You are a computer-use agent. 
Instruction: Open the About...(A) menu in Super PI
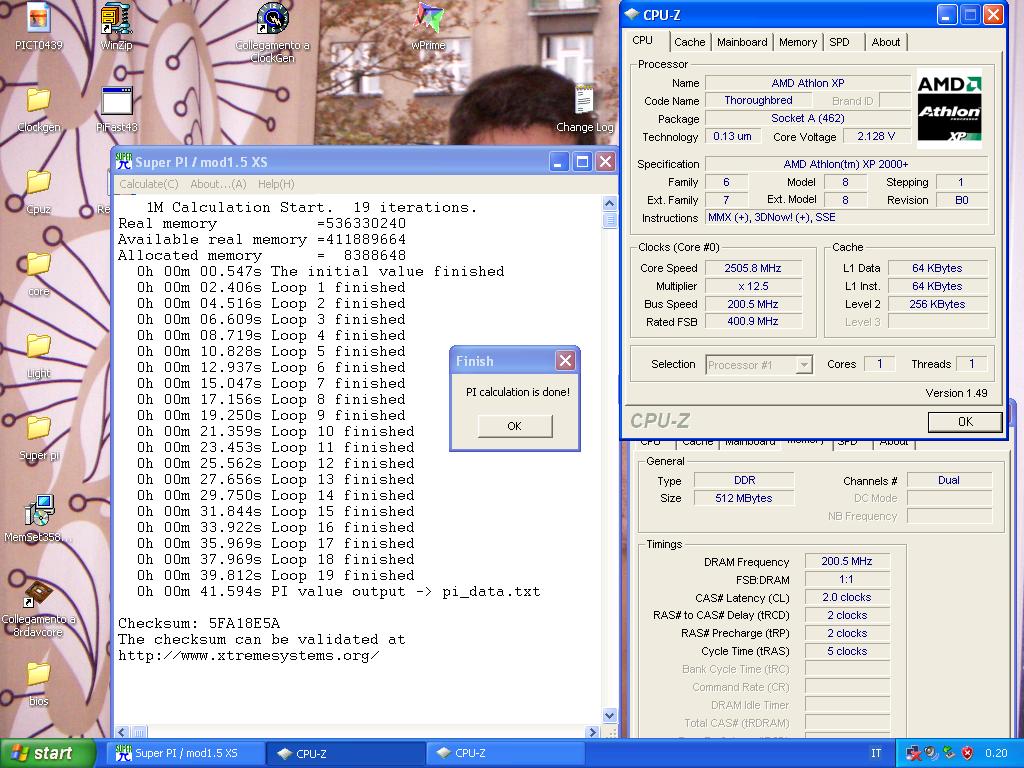[x=218, y=184]
